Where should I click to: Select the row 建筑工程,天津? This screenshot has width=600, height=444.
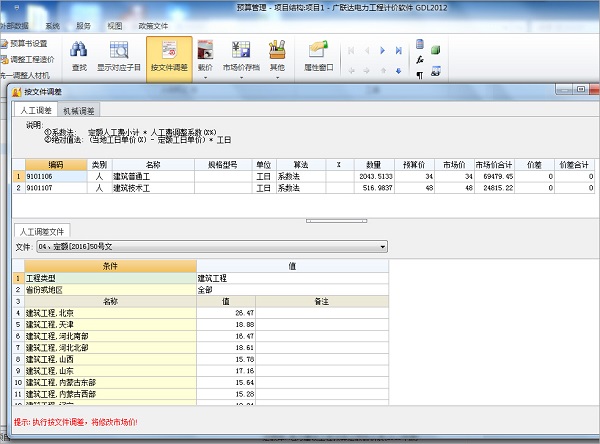click(201, 325)
